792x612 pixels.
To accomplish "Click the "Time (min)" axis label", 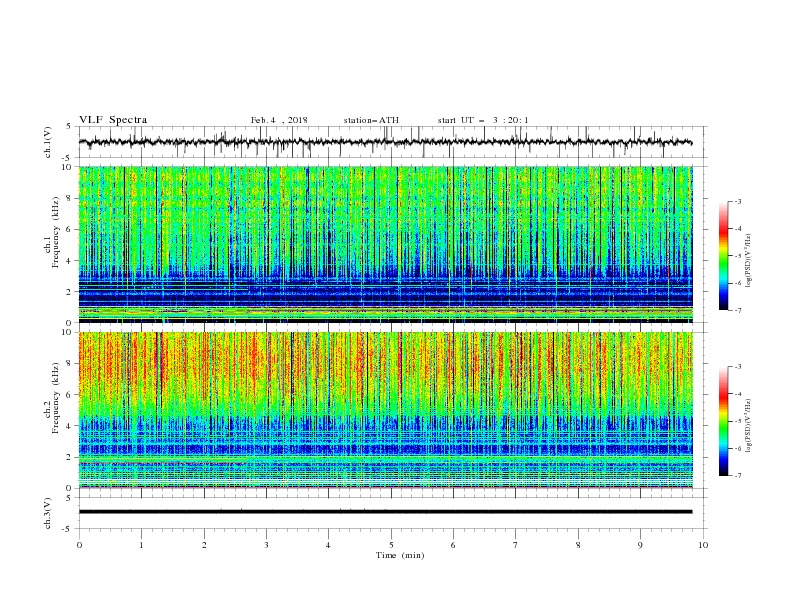I will pos(400,555).
